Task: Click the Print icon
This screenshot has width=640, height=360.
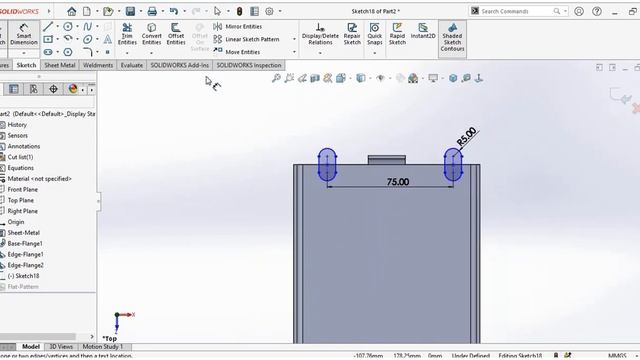Action: pos(152,11)
